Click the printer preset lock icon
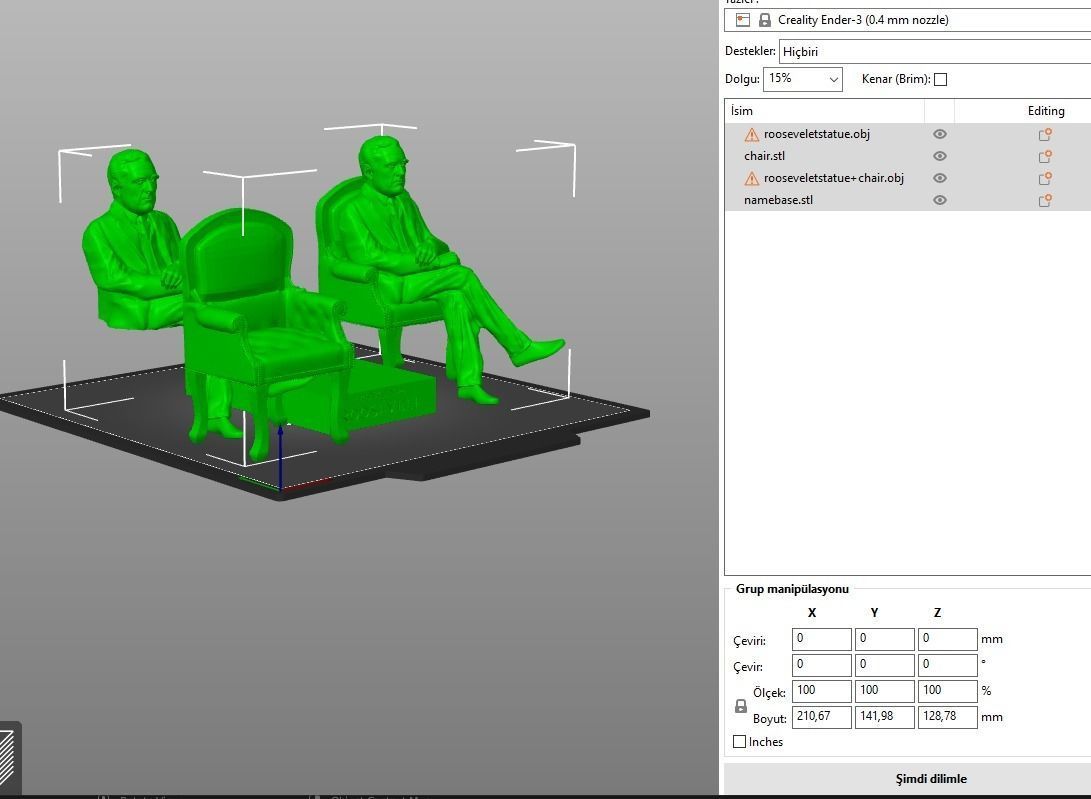Viewport: 1091px width, 799px height. coord(765,20)
